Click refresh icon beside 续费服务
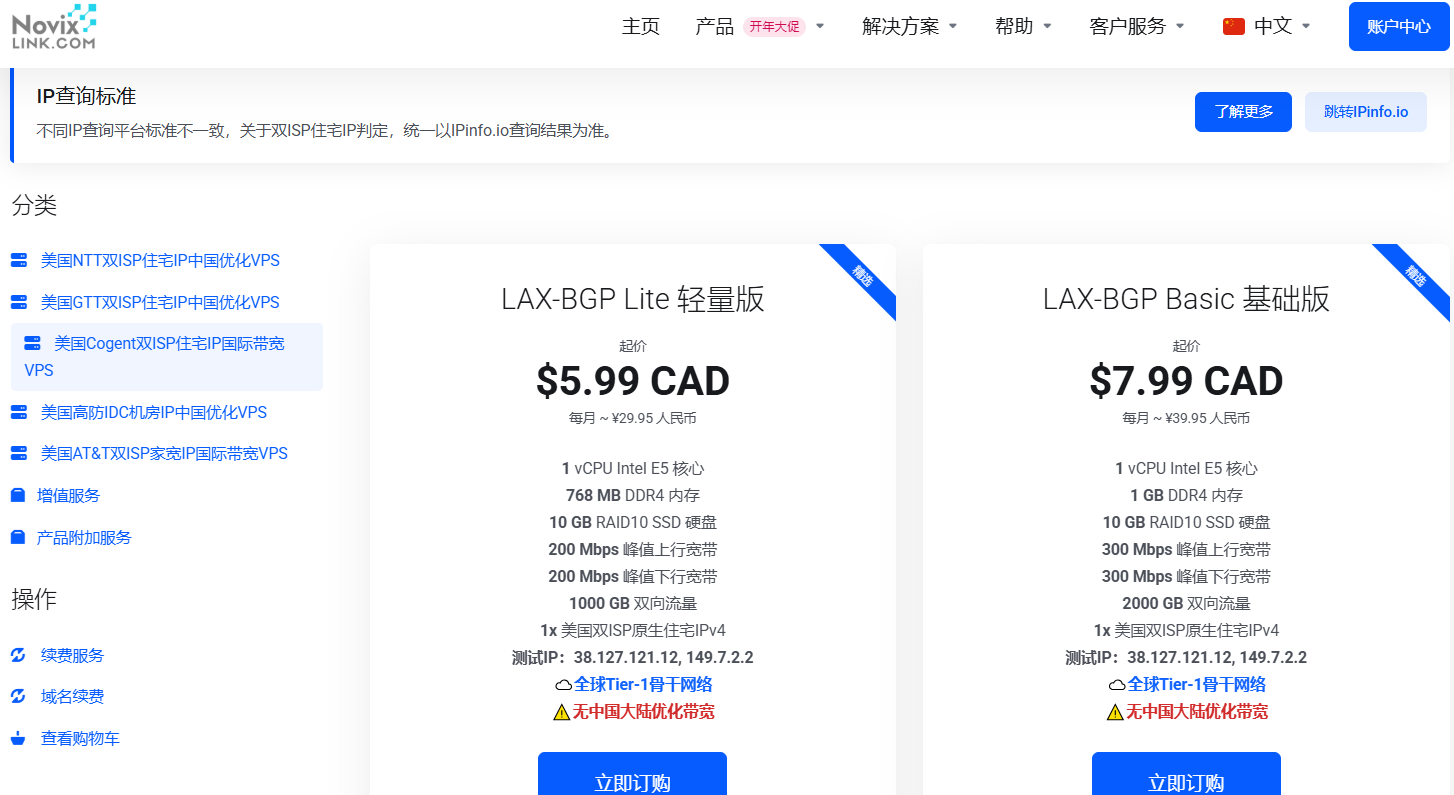This screenshot has width=1454, height=795. (x=18, y=655)
